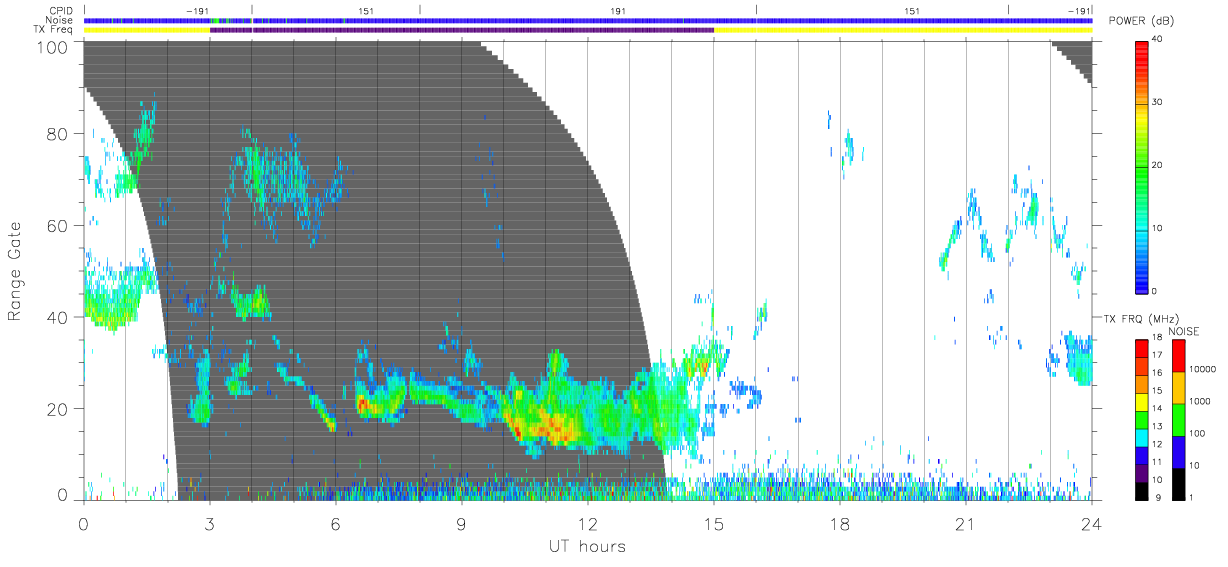The height and width of the screenshot is (567, 1228).
Task: Click the NOISE legend label "1000"
Action: click(1200, 402)
